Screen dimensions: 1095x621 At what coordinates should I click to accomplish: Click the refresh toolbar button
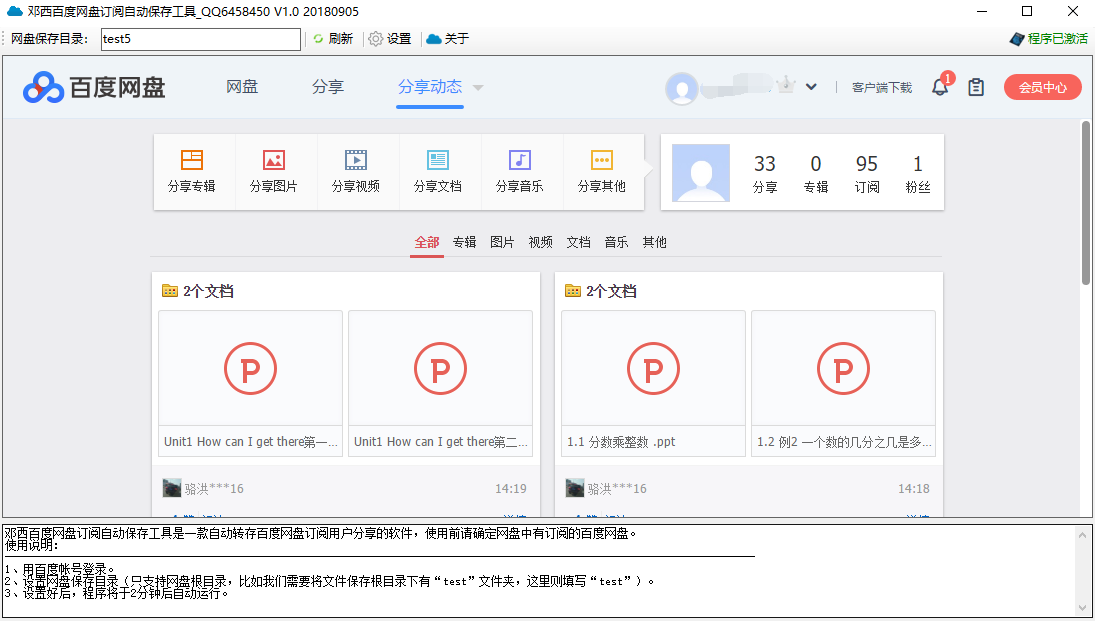pyautogui.click(x=332, y=39)
